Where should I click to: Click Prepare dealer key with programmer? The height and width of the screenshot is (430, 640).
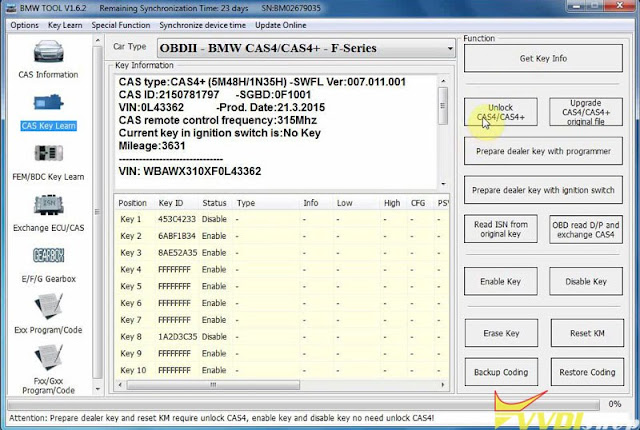pyautogui.click(x=543, y=151)
